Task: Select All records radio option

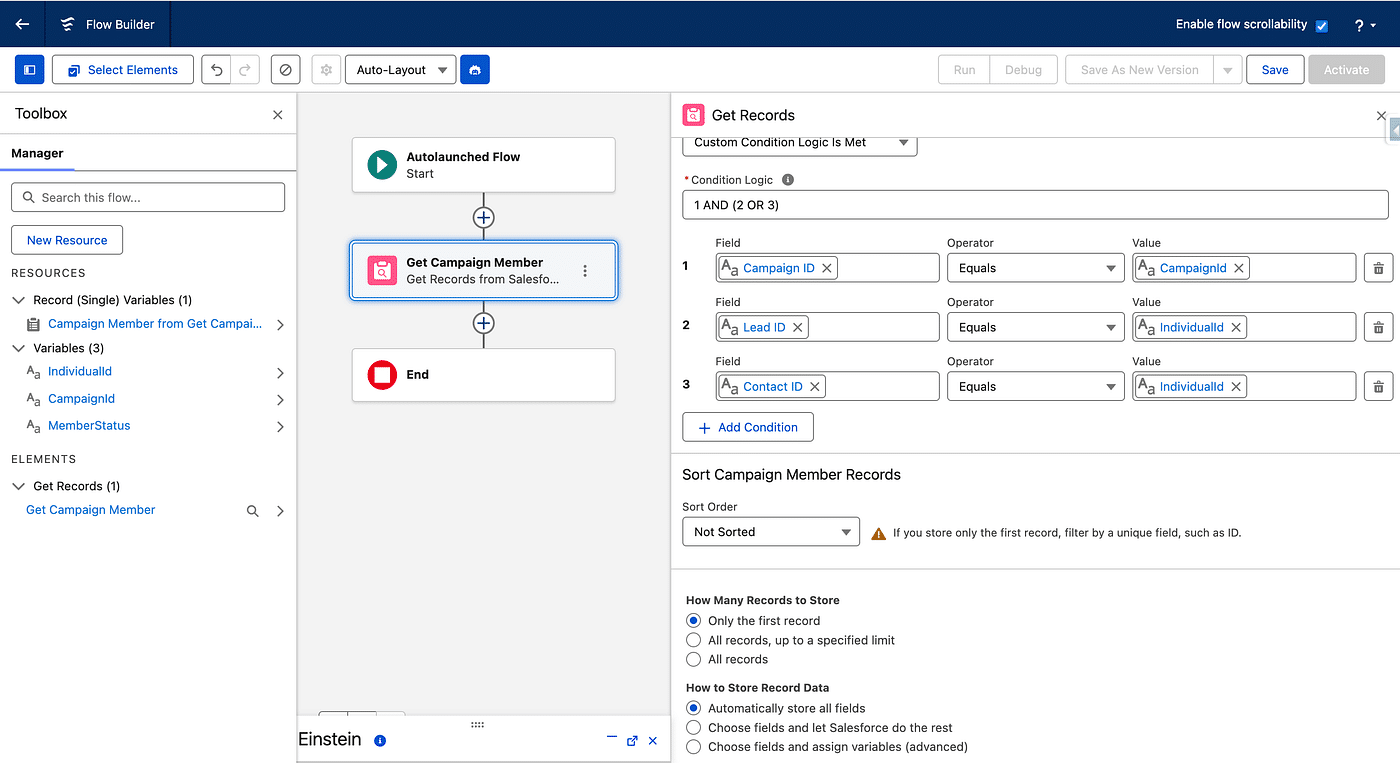Action: [694, 659]
